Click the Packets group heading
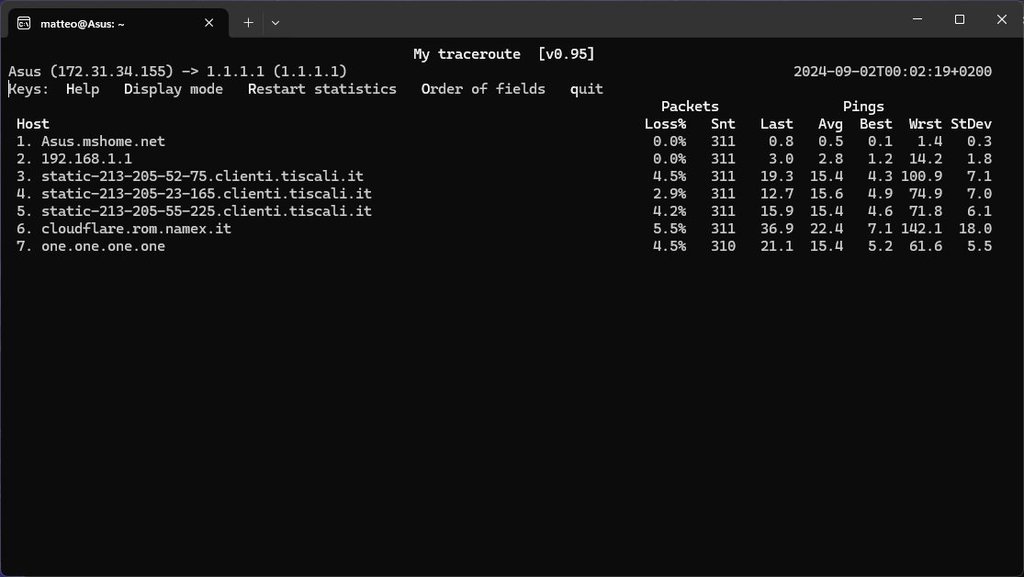Viewport: 1024px width, 577px height. coord(690,106)
